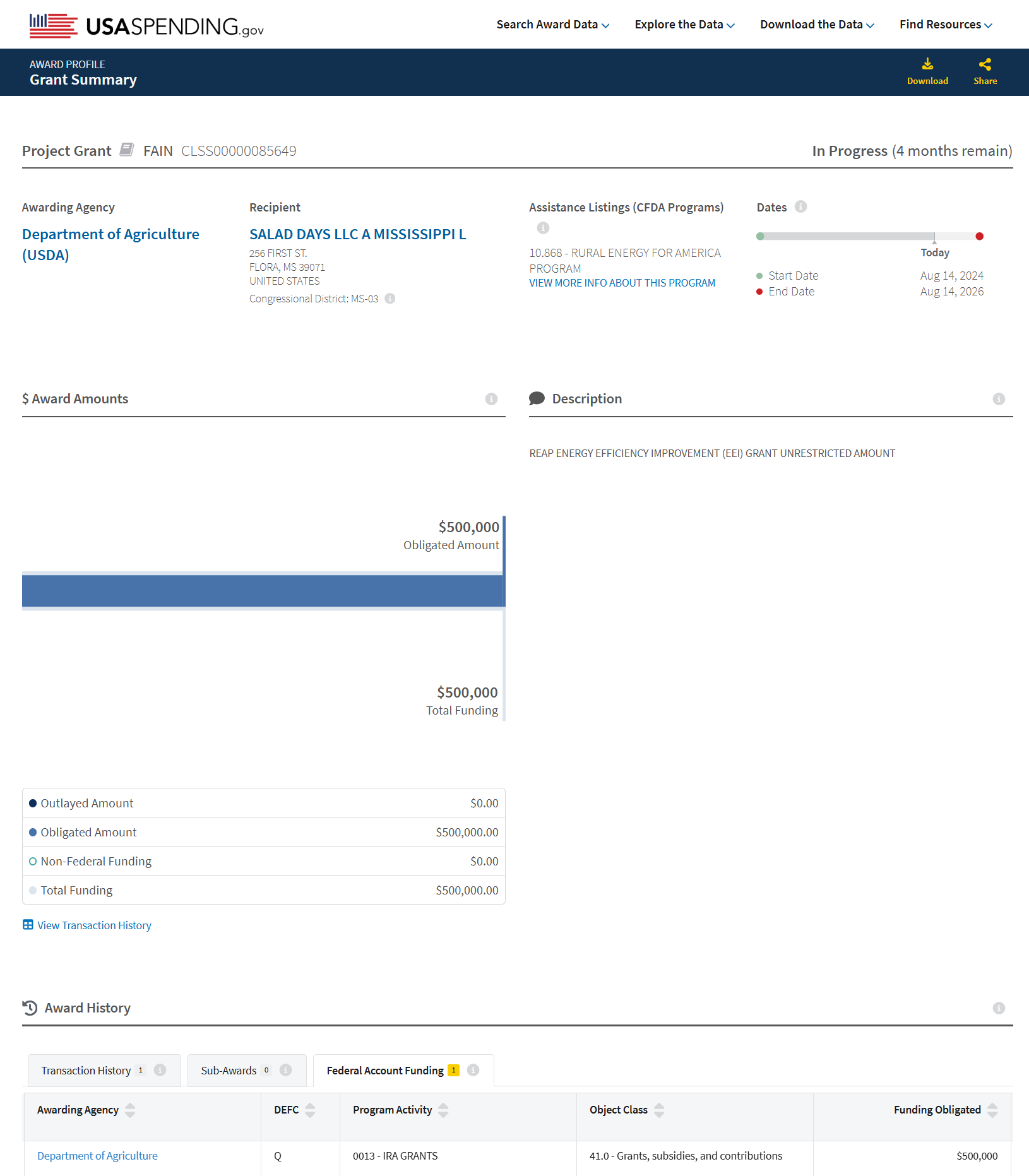
Task: Click the 'REAP ENERGY EFFICIENCY IMPROVEMENT' description text
Action: pos(712,453)
